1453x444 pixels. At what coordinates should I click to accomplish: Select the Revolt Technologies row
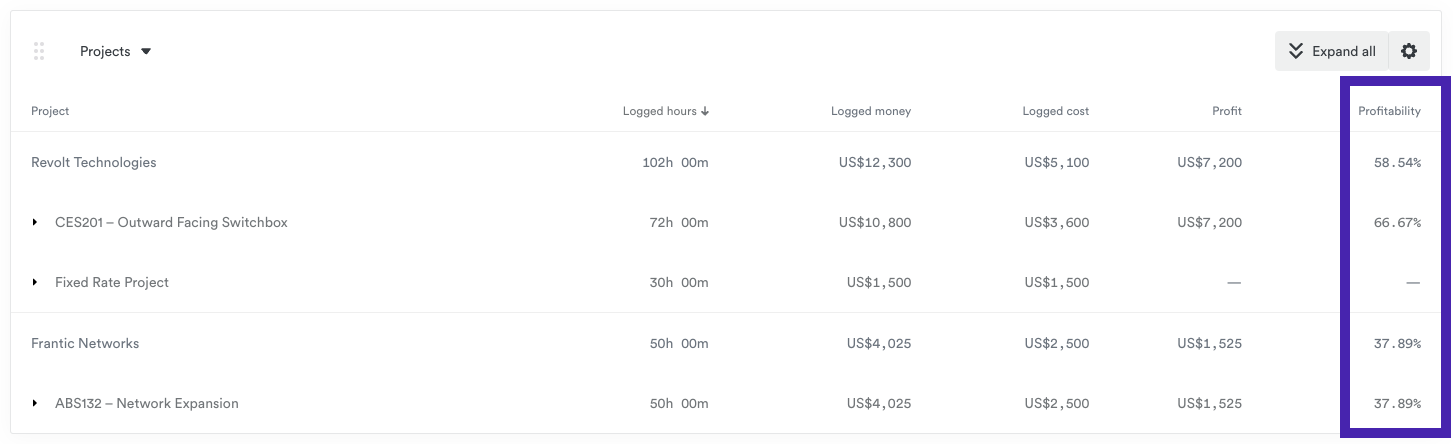point(94,162)
